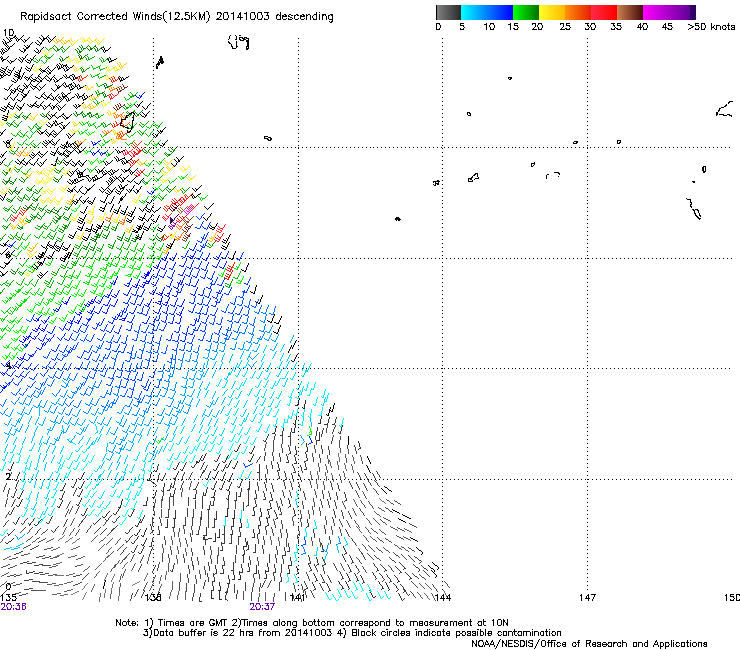Click the '10' latitude label at top left
Viewport: 740px width, 650px height.
coord(9,33)
